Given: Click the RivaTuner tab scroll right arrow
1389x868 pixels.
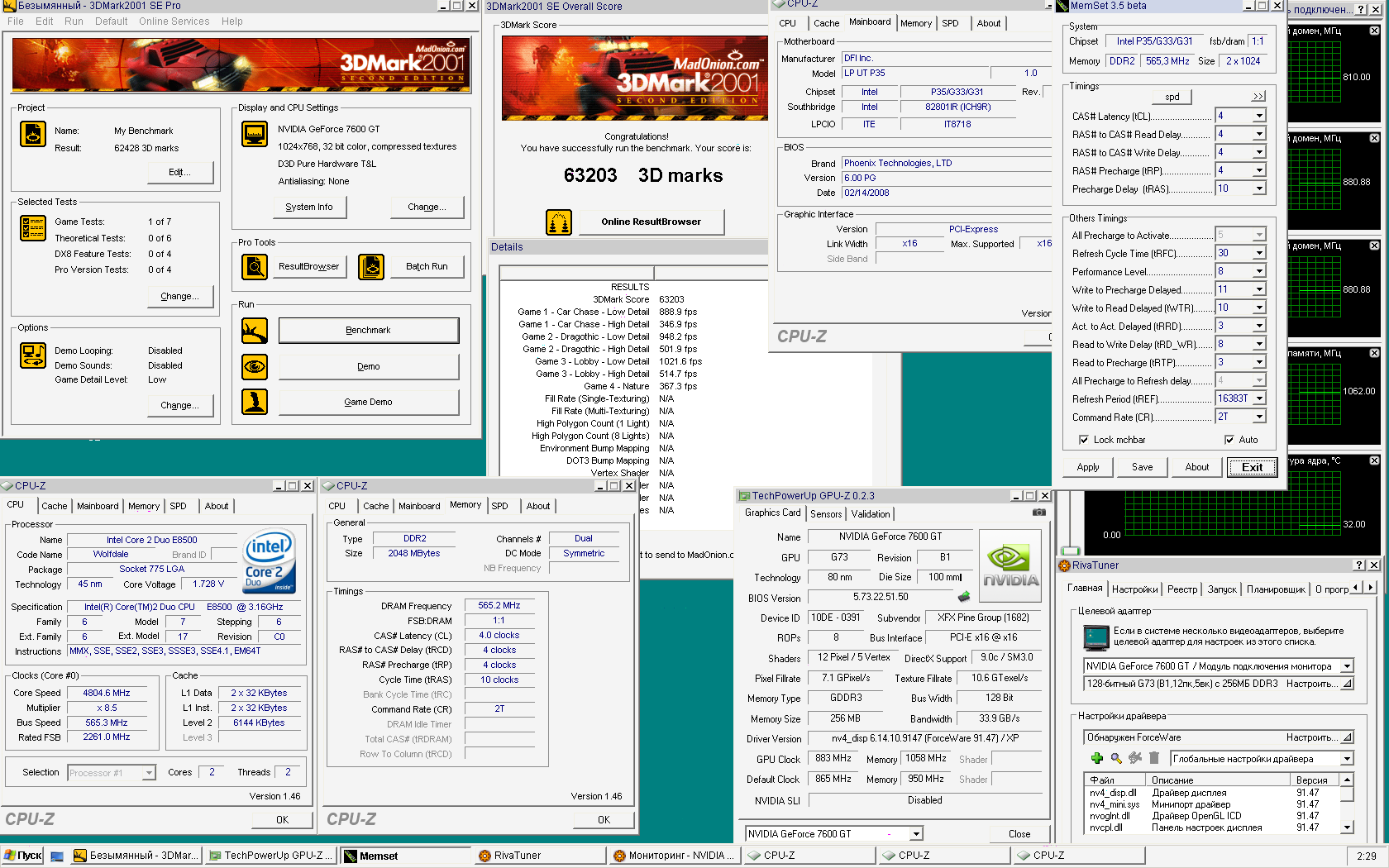Looking at the screenshot, I should tap(1370, 588).
